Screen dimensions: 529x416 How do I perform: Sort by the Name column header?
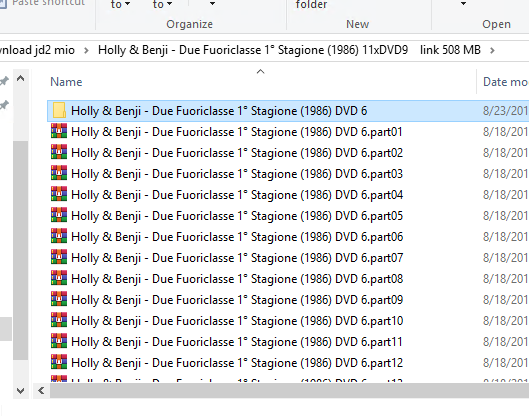pyautogui.click(x=66, y=82)
